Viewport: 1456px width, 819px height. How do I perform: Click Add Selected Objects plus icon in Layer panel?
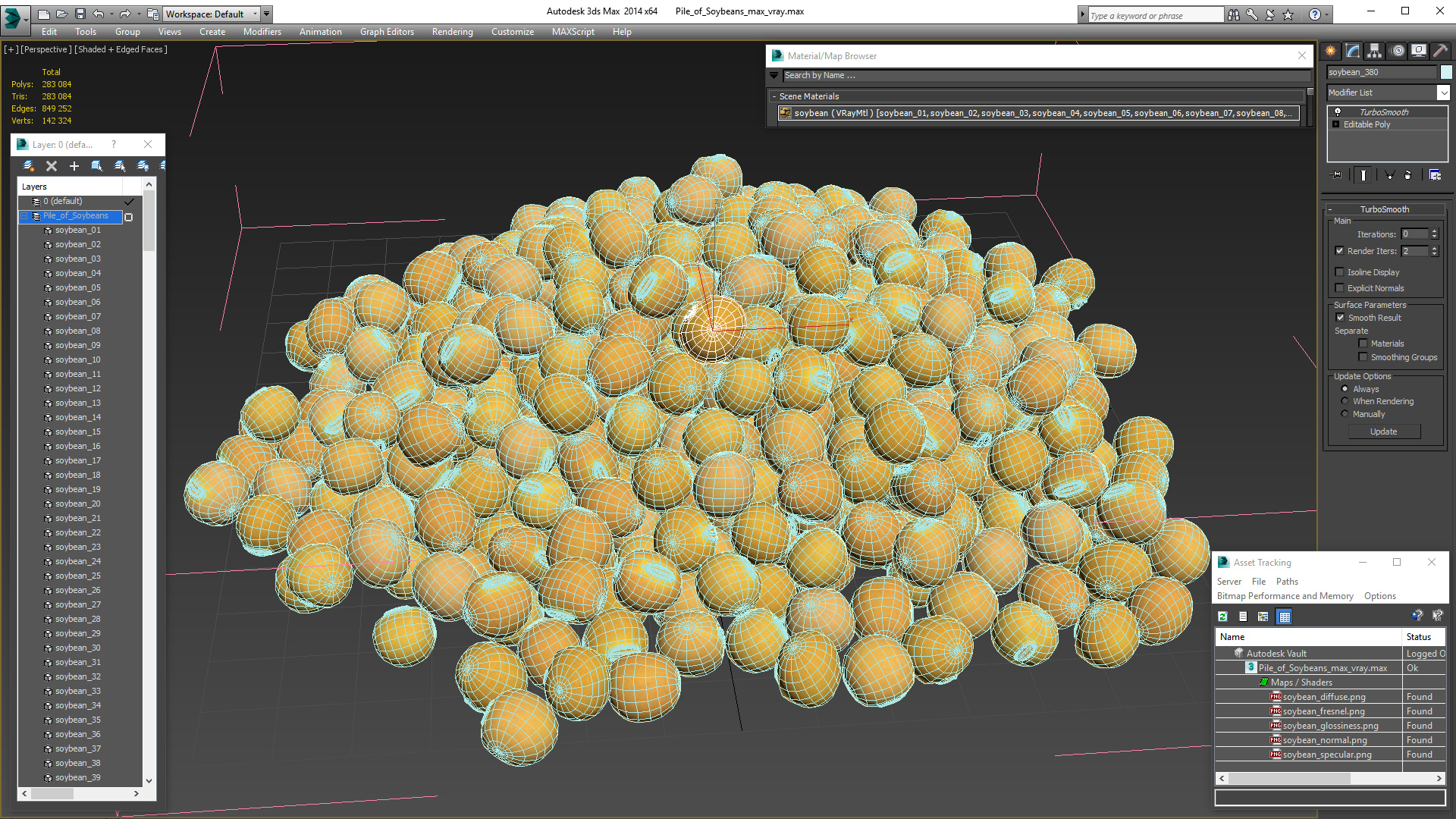point(74,166)
